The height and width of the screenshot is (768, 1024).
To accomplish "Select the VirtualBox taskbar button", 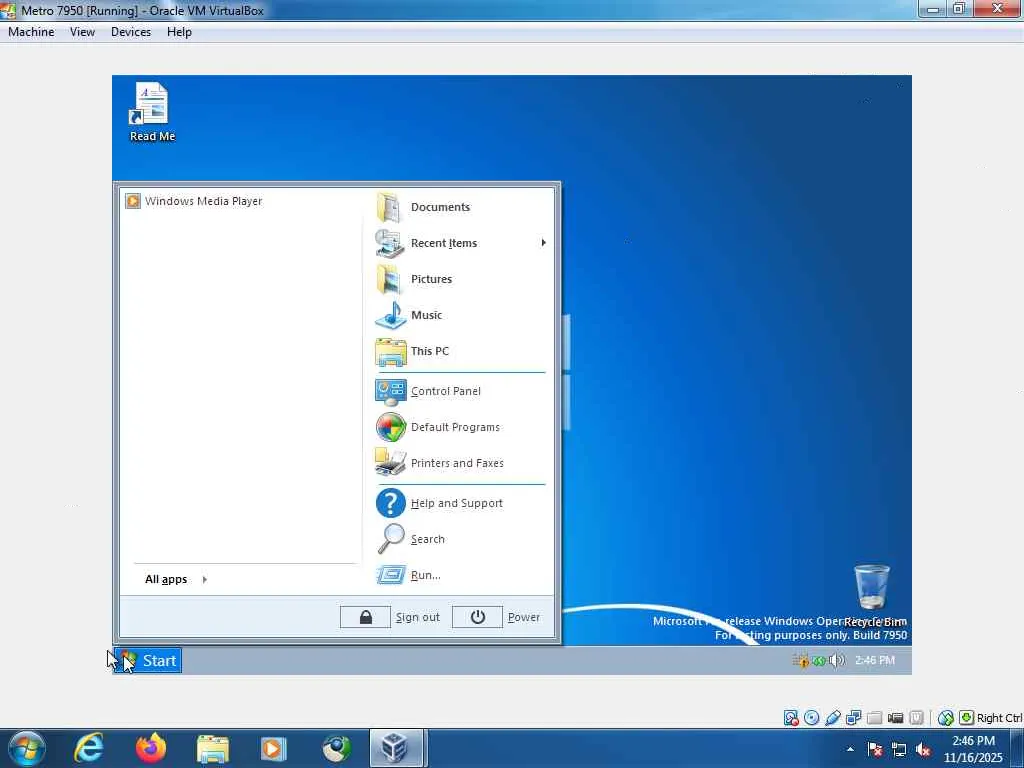I will [x=398, y=749].
